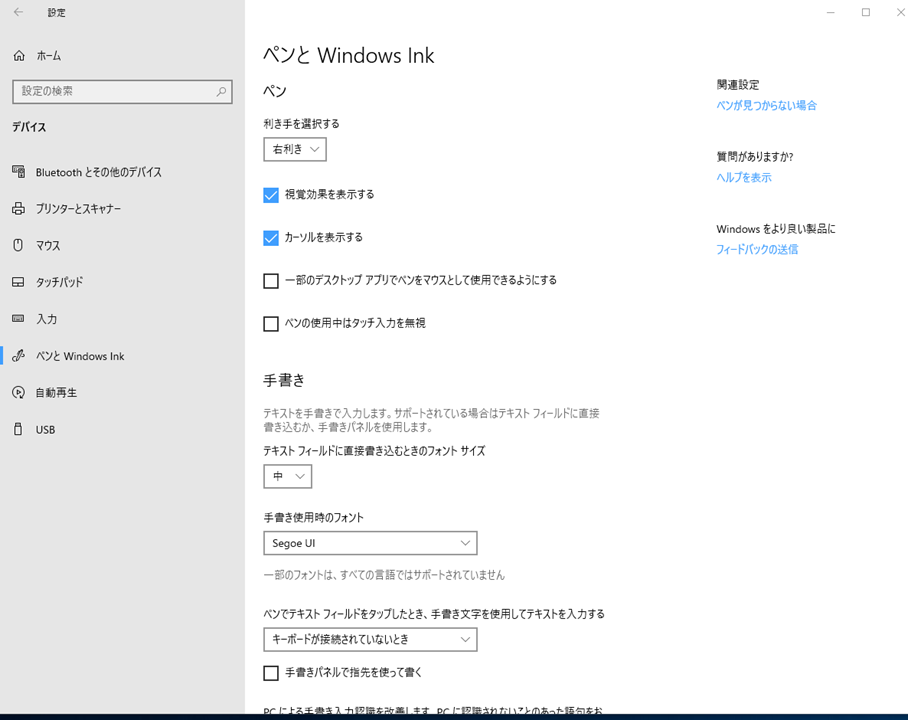
Task: Click the ヘルプを表示 link
Action: pyautogui.click(x=744, y=177)
